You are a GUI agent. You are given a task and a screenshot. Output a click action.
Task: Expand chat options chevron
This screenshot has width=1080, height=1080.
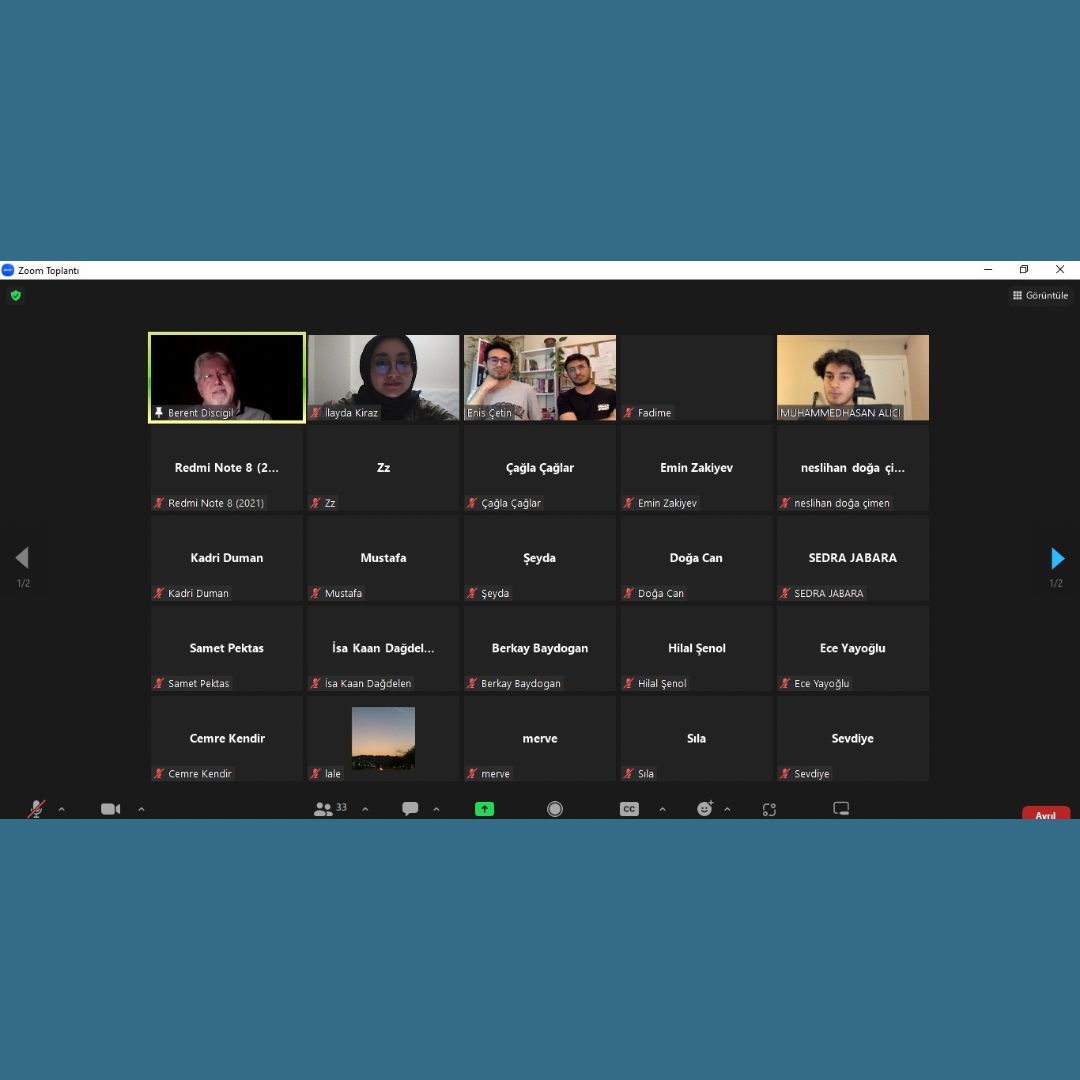pos(436,809)
